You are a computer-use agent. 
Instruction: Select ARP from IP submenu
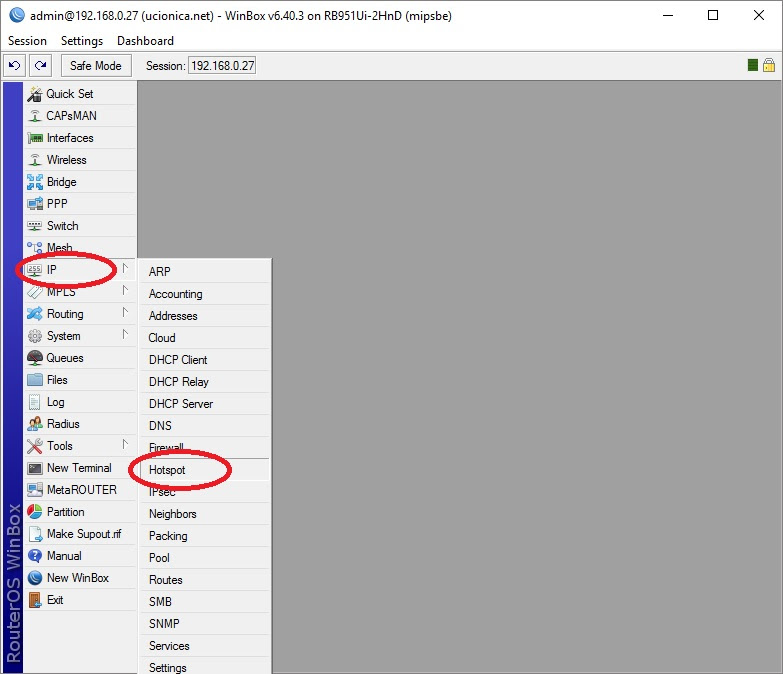[205, 272]
